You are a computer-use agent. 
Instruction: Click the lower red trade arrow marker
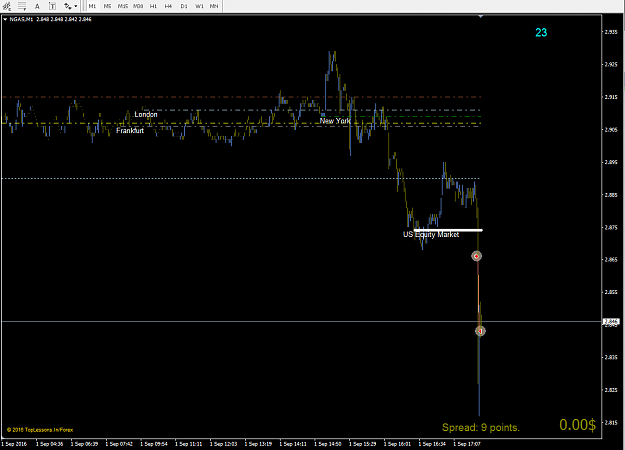coord(480,331)
